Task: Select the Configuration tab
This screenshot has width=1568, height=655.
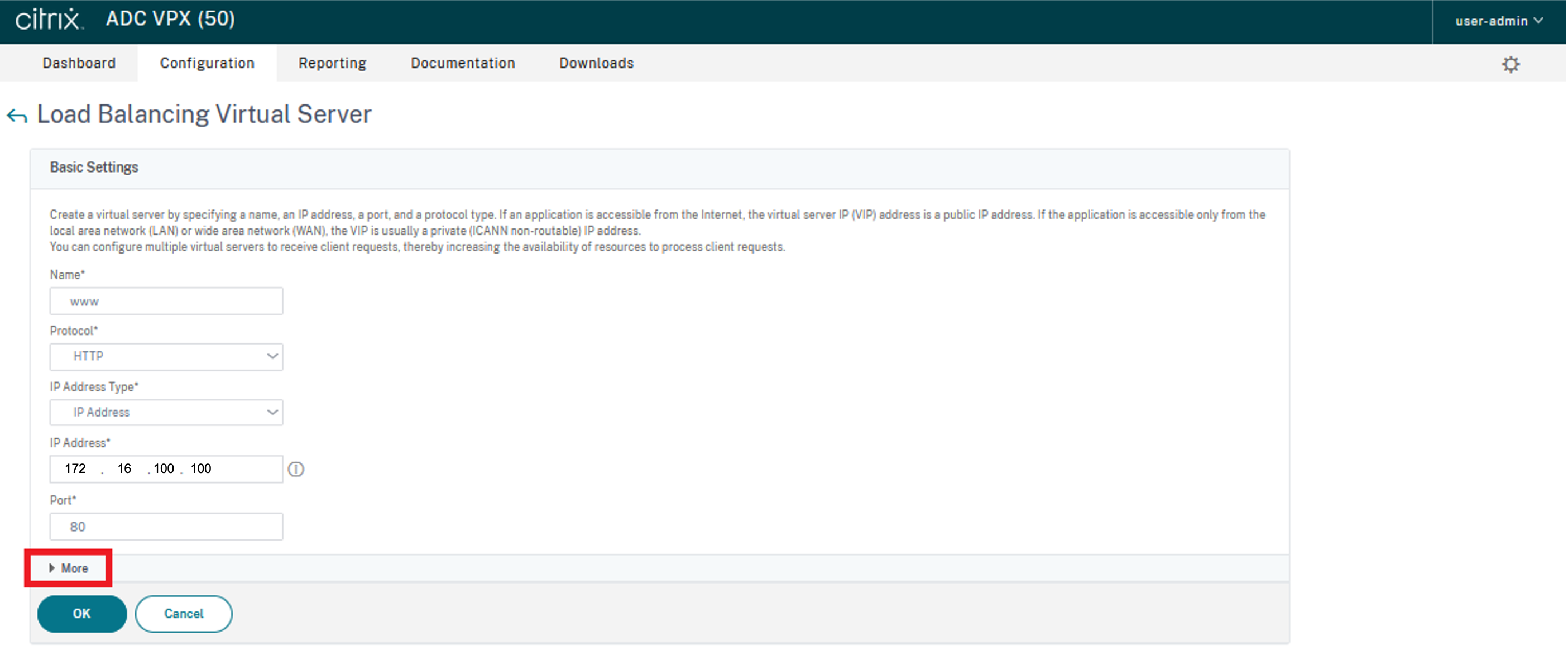Action: point(207,63)
